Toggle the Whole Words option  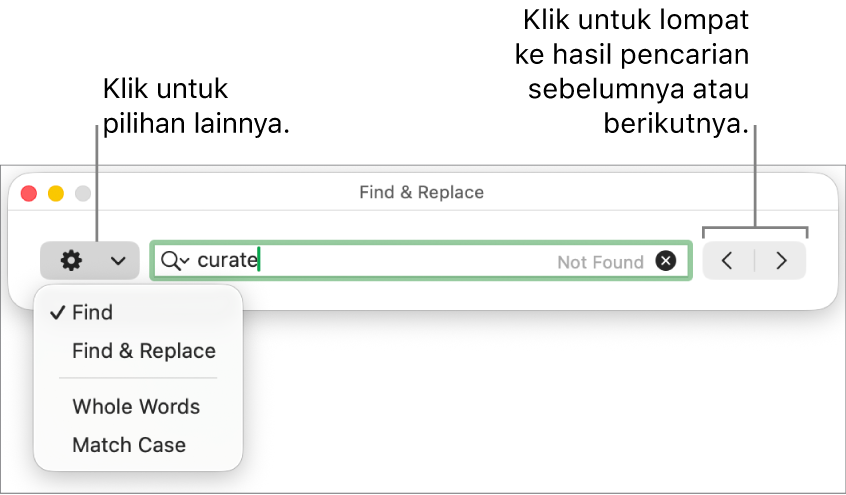[x=136, y=407]
